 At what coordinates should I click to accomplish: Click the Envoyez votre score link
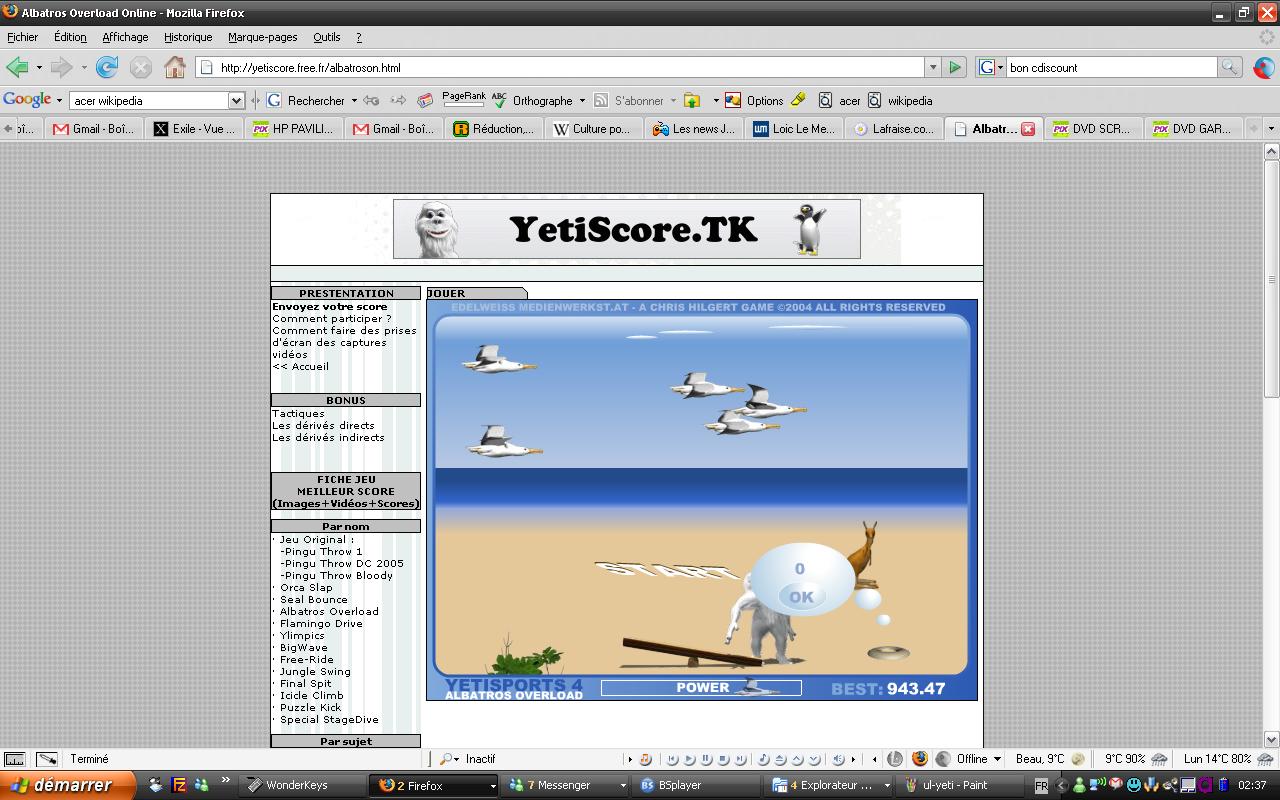point(329,307)
